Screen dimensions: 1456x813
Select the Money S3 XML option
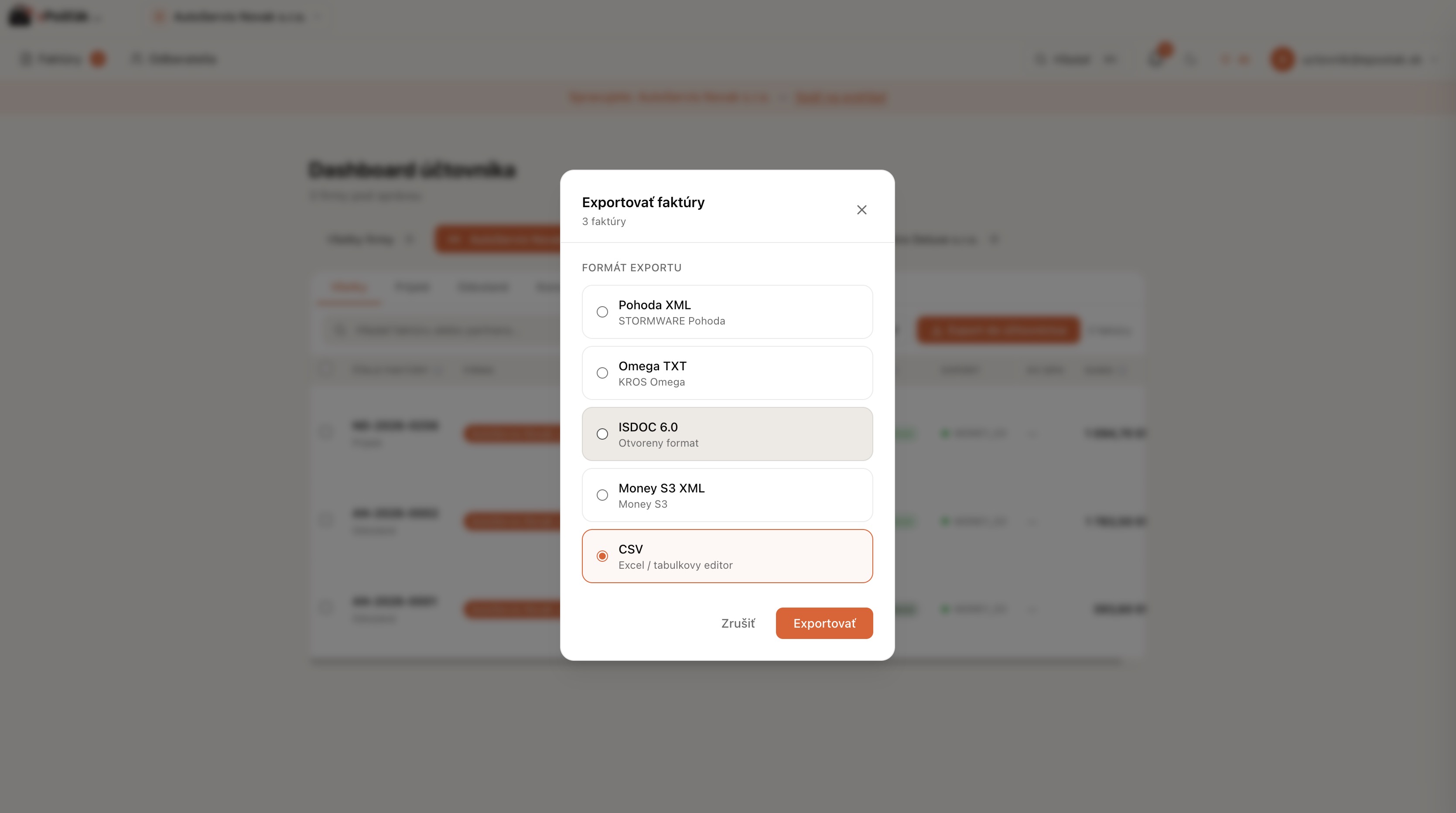pyautogui.click(x=602, y=495)
